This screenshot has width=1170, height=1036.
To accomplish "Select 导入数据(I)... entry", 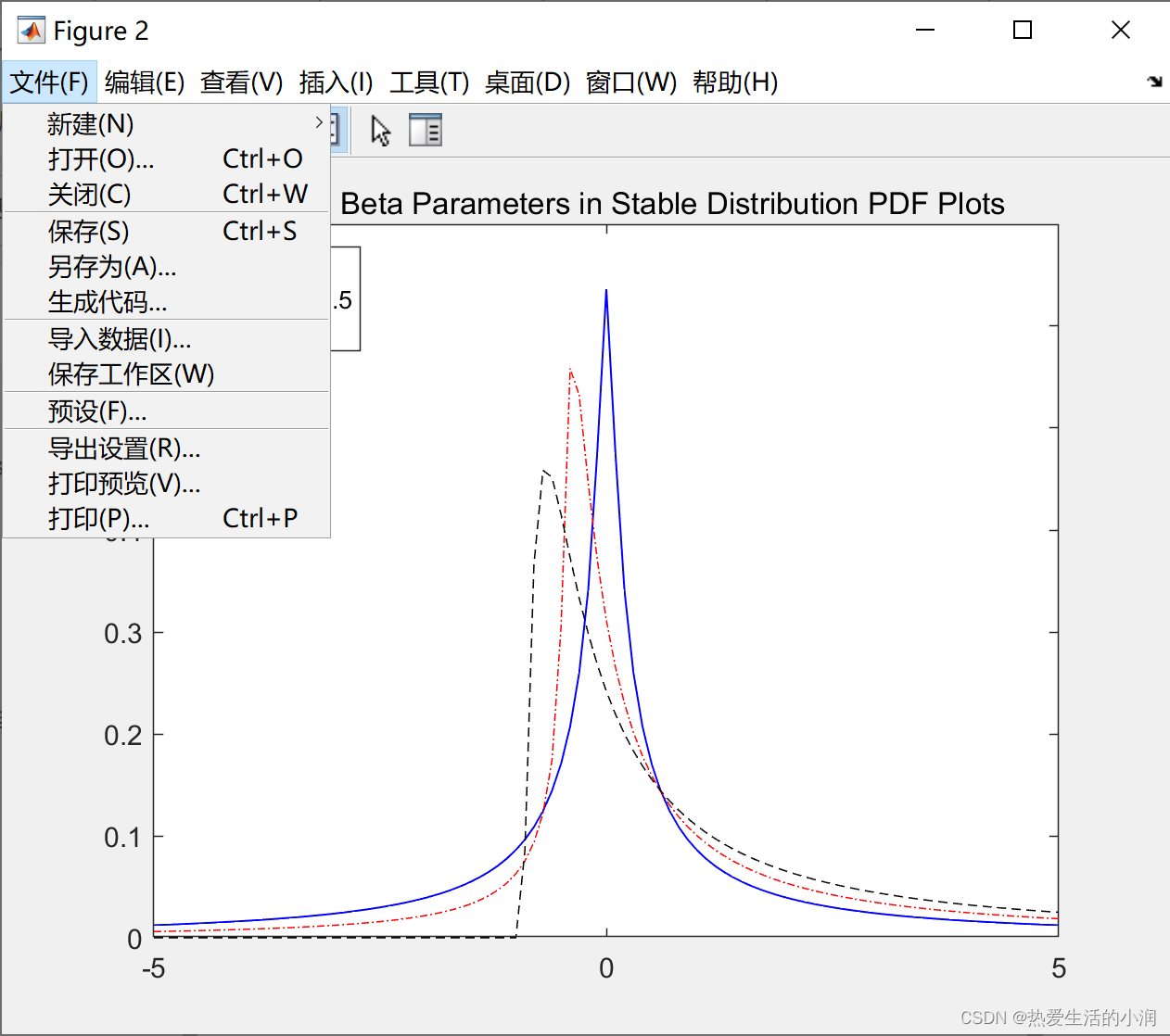I will [x=167, y=339].
